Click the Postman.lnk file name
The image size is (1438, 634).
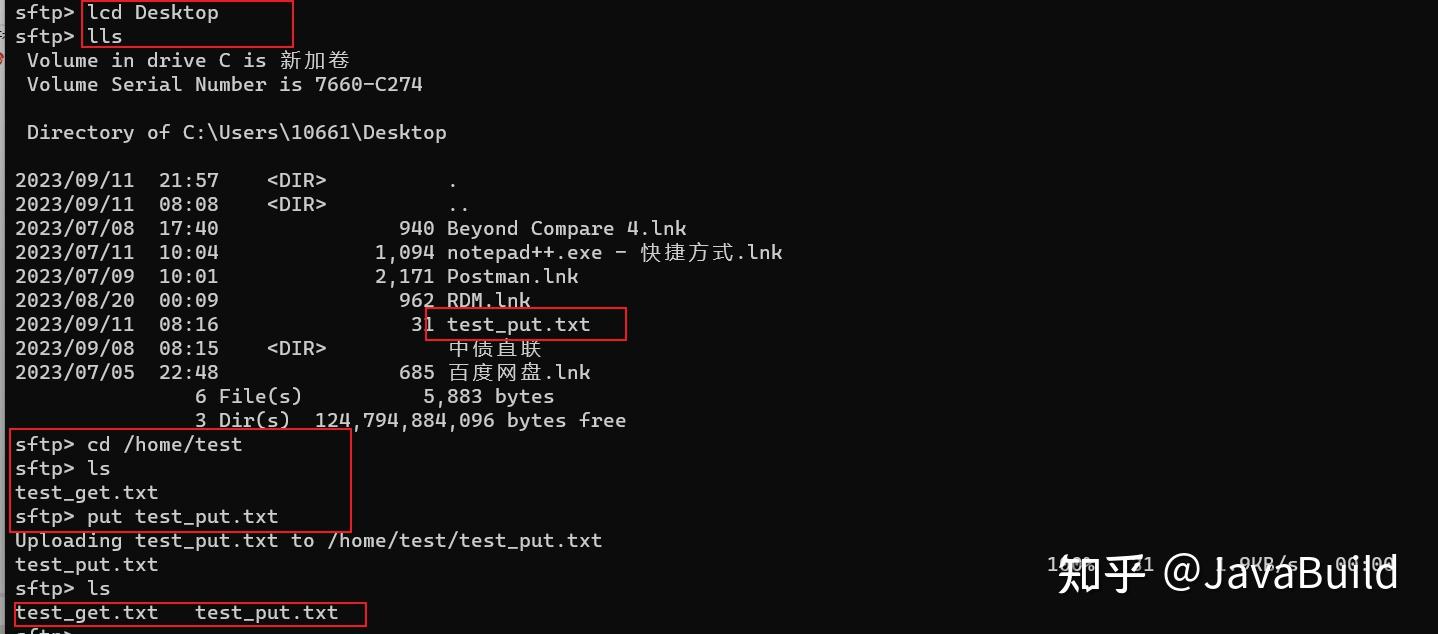tap(512, 277)
